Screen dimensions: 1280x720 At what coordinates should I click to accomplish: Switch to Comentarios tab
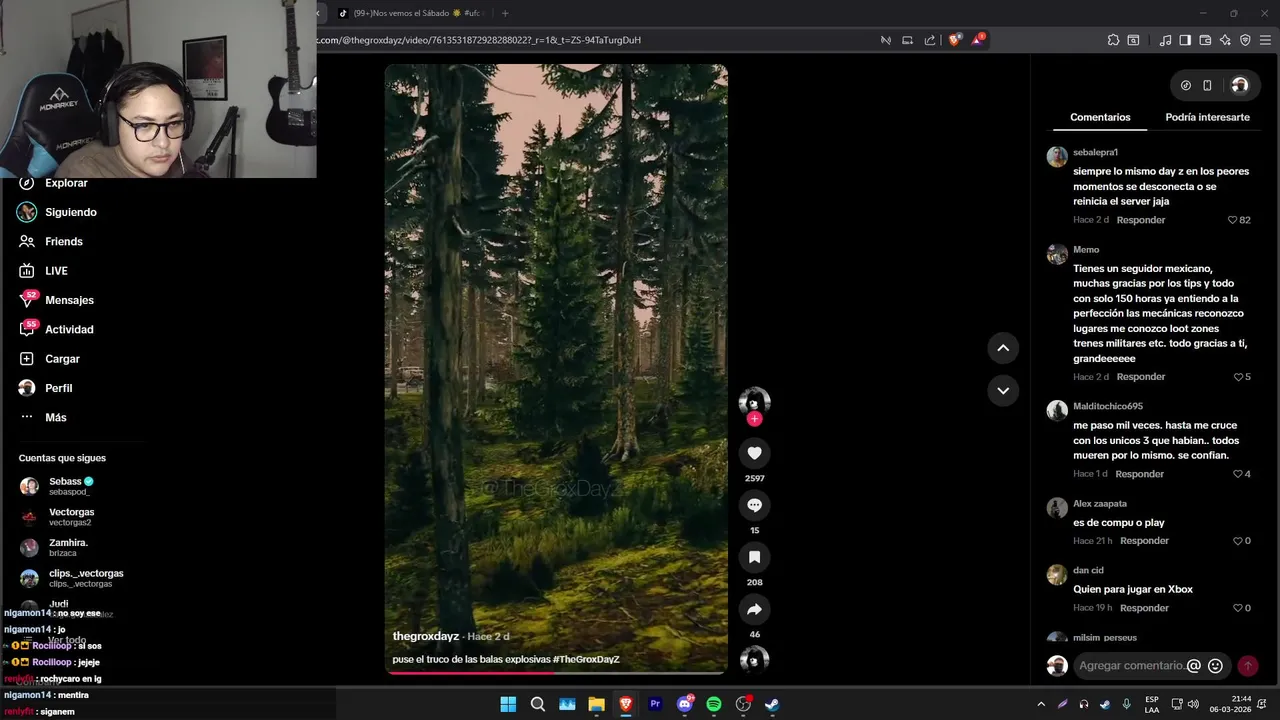[1100, 117]
